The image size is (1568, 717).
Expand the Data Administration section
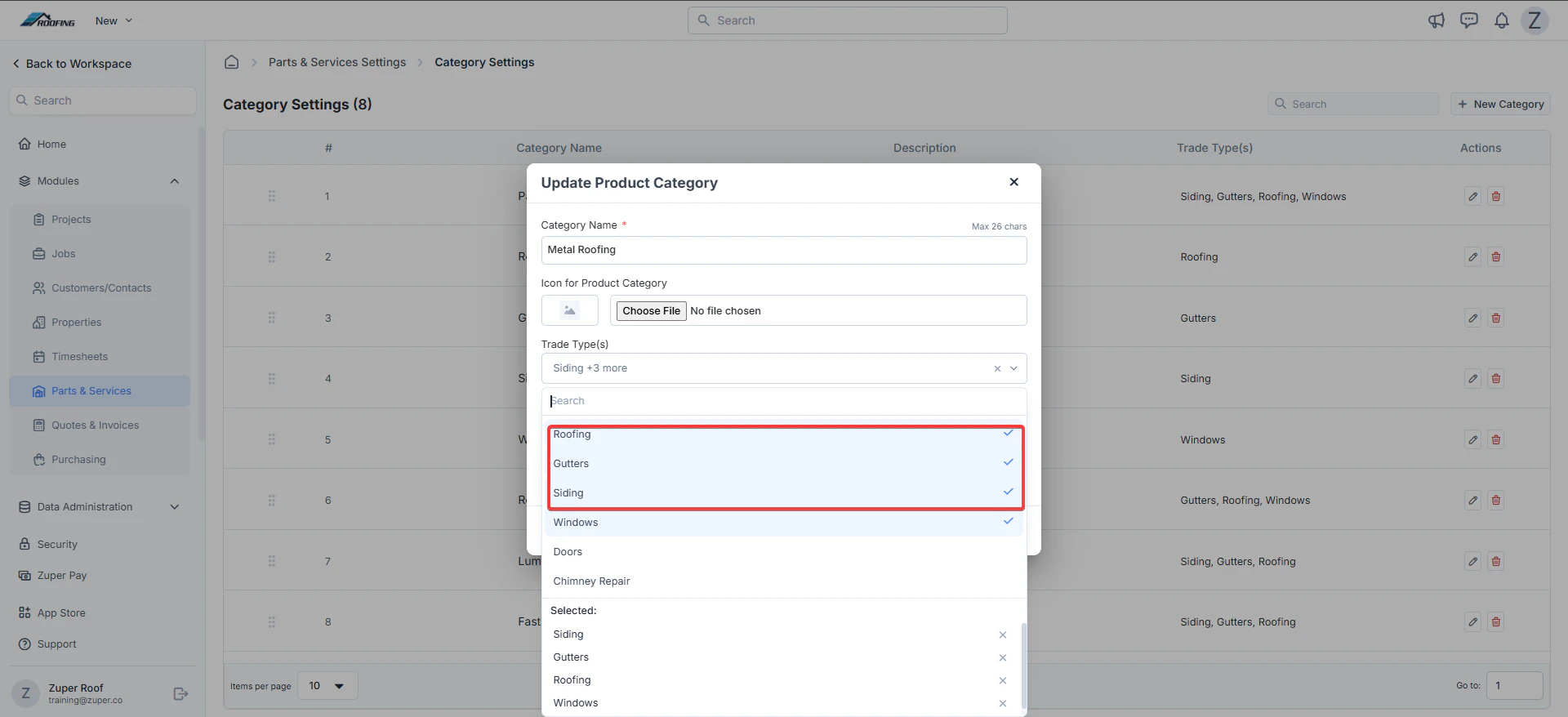[174, 507]
